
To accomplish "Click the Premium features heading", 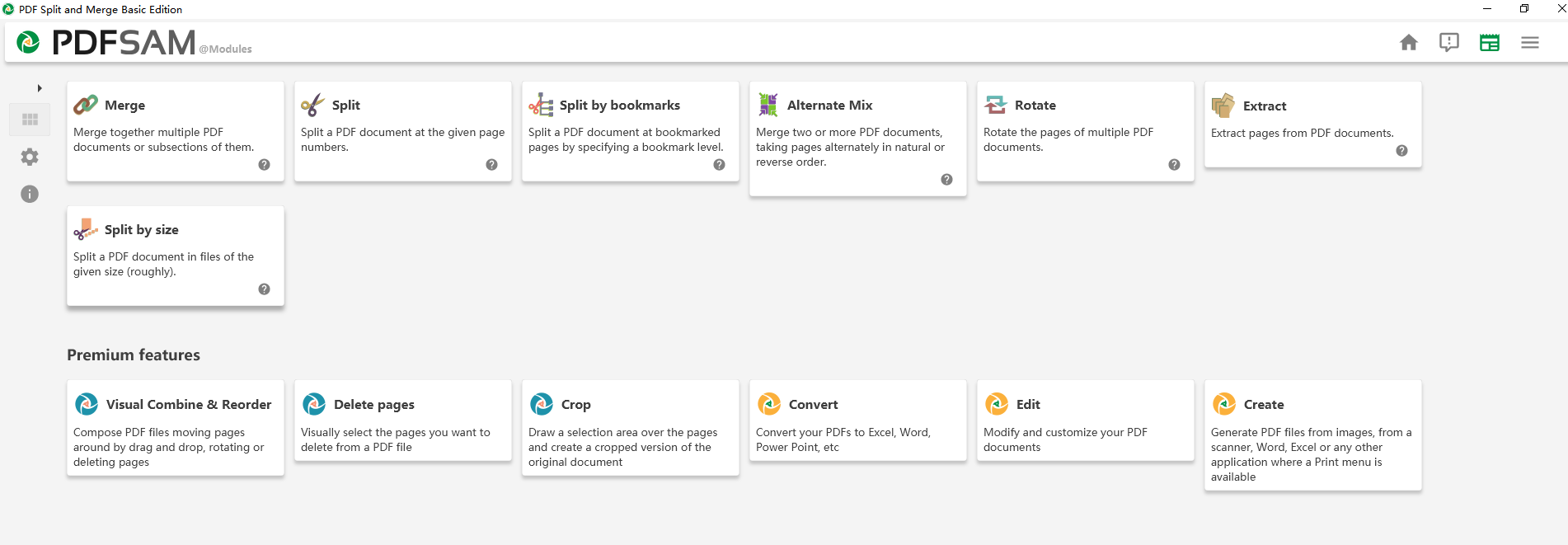I will [134, 355].
